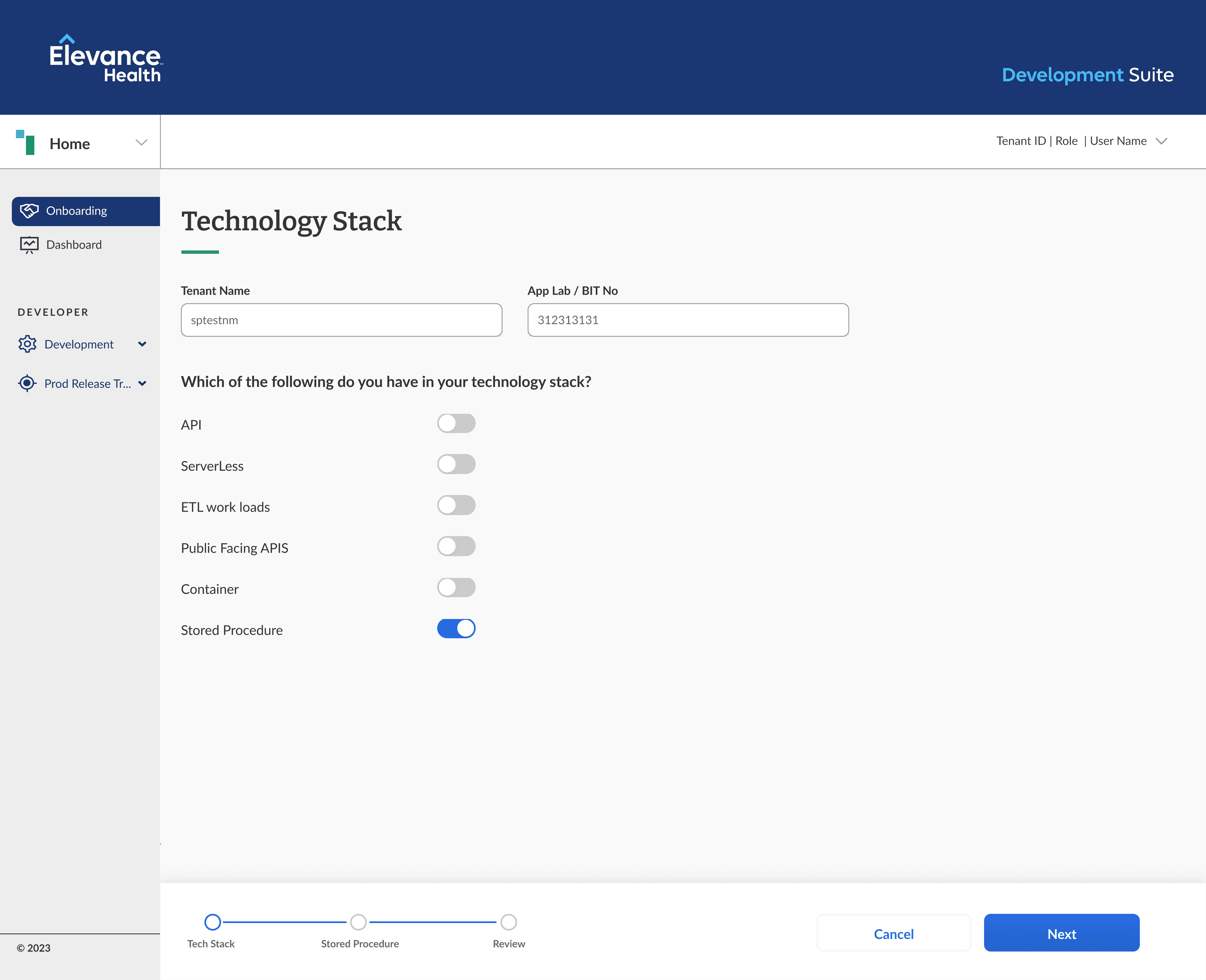
Task: Click the Home green square icon
Action: coord(26,142)
